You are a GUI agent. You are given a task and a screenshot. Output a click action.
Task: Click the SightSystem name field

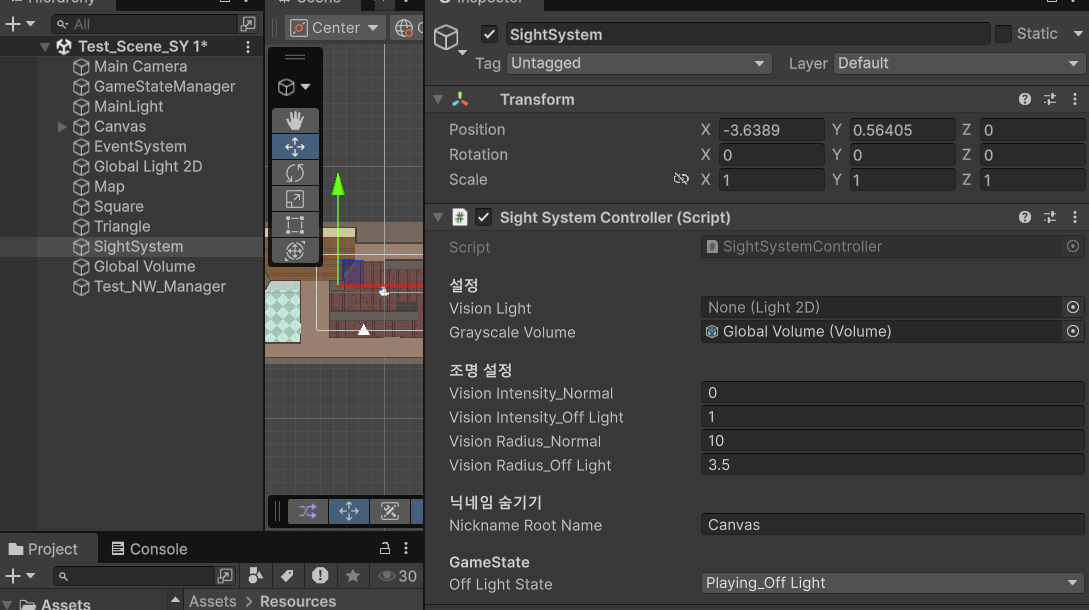(747, 34)
